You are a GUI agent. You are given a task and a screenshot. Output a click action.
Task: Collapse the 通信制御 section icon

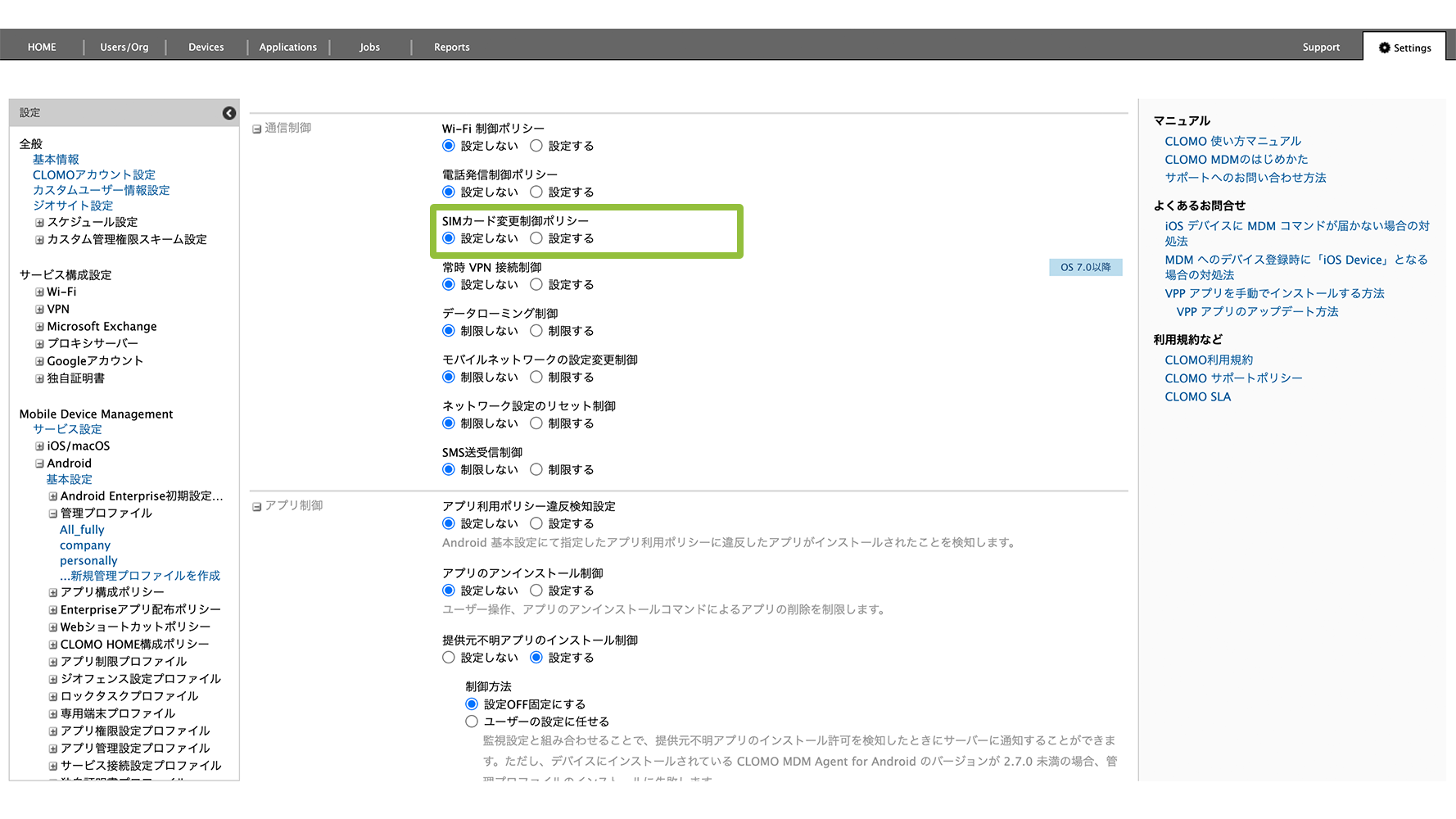(256, 129)
